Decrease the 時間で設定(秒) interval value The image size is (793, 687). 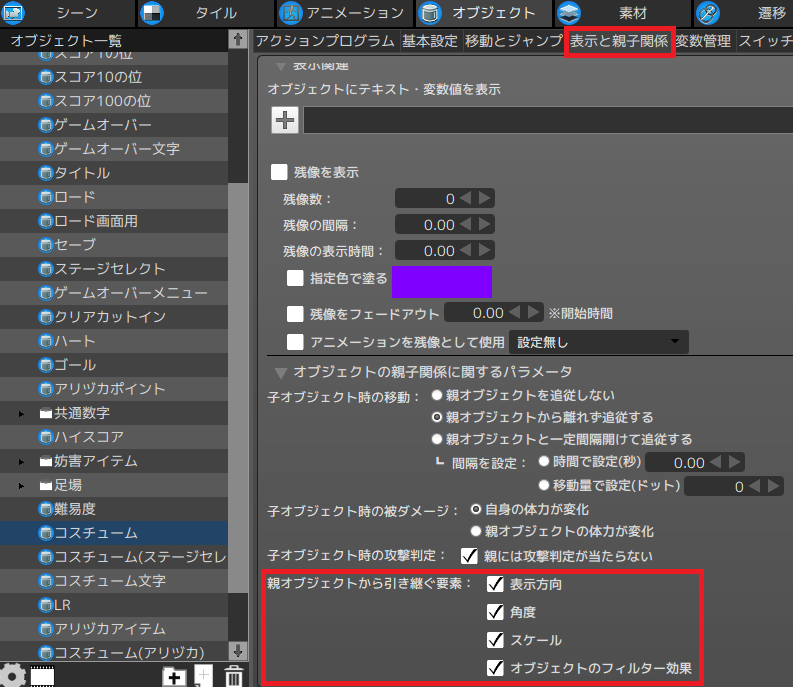point(716,462)
